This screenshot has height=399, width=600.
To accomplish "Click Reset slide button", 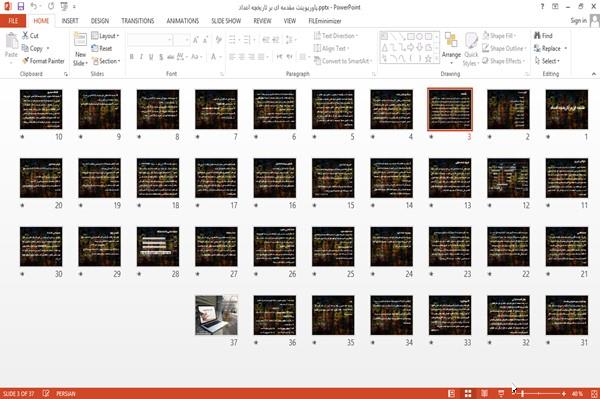I will click(x=102, y=48).
